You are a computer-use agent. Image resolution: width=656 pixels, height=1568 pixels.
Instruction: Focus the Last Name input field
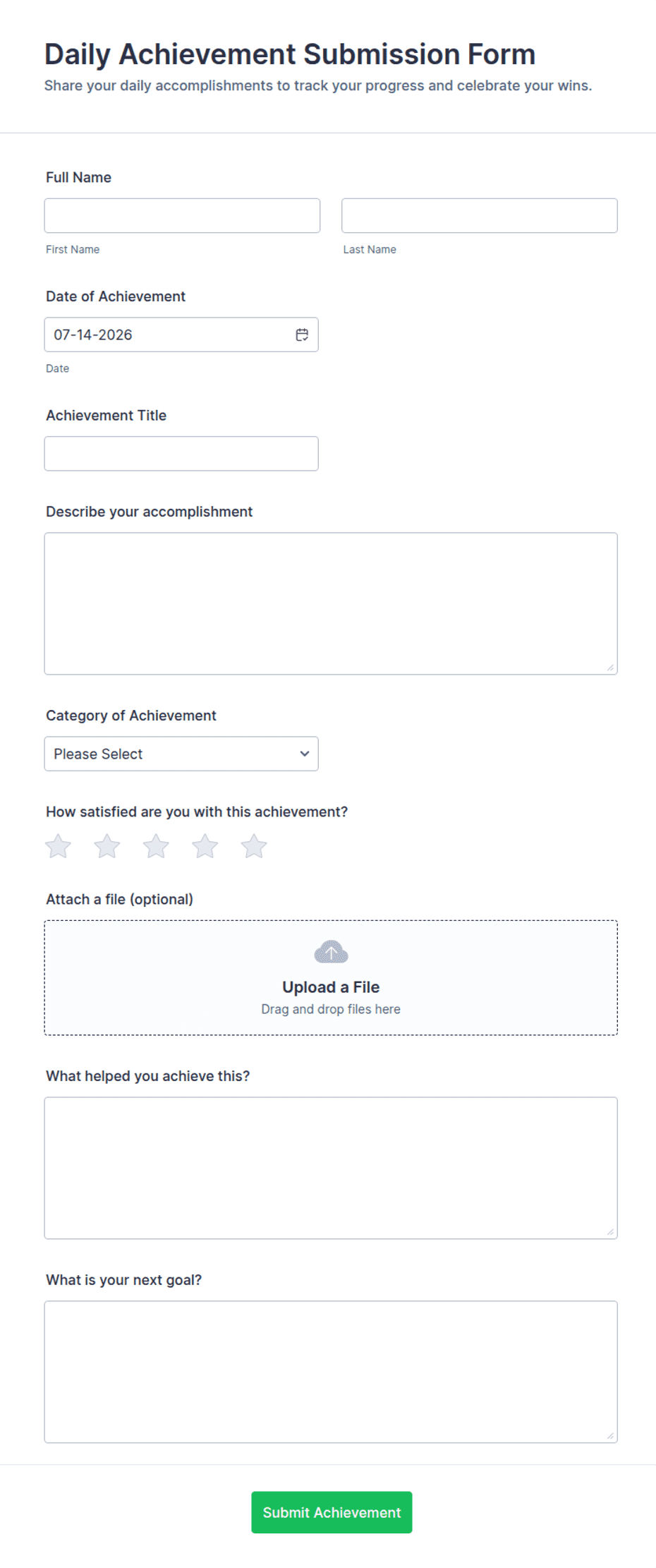click(x=480, y=215)
